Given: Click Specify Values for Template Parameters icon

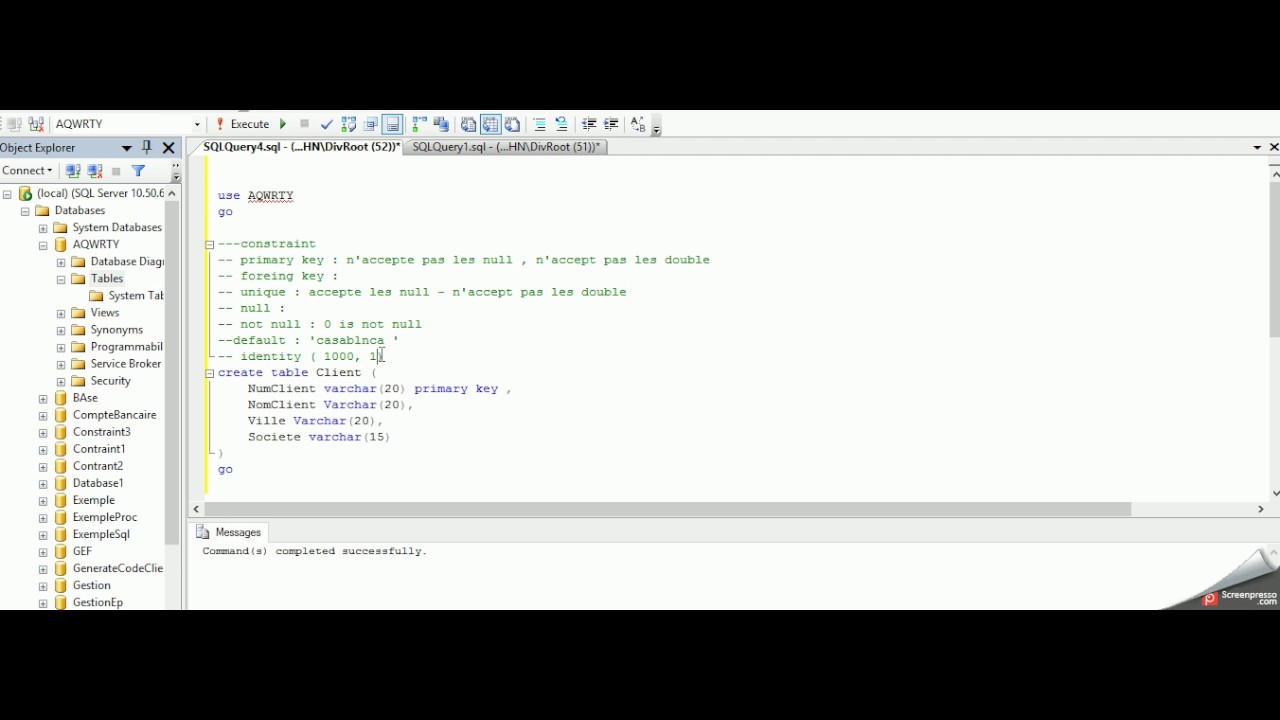Looking at the screenshot, I should pos(638,124).
